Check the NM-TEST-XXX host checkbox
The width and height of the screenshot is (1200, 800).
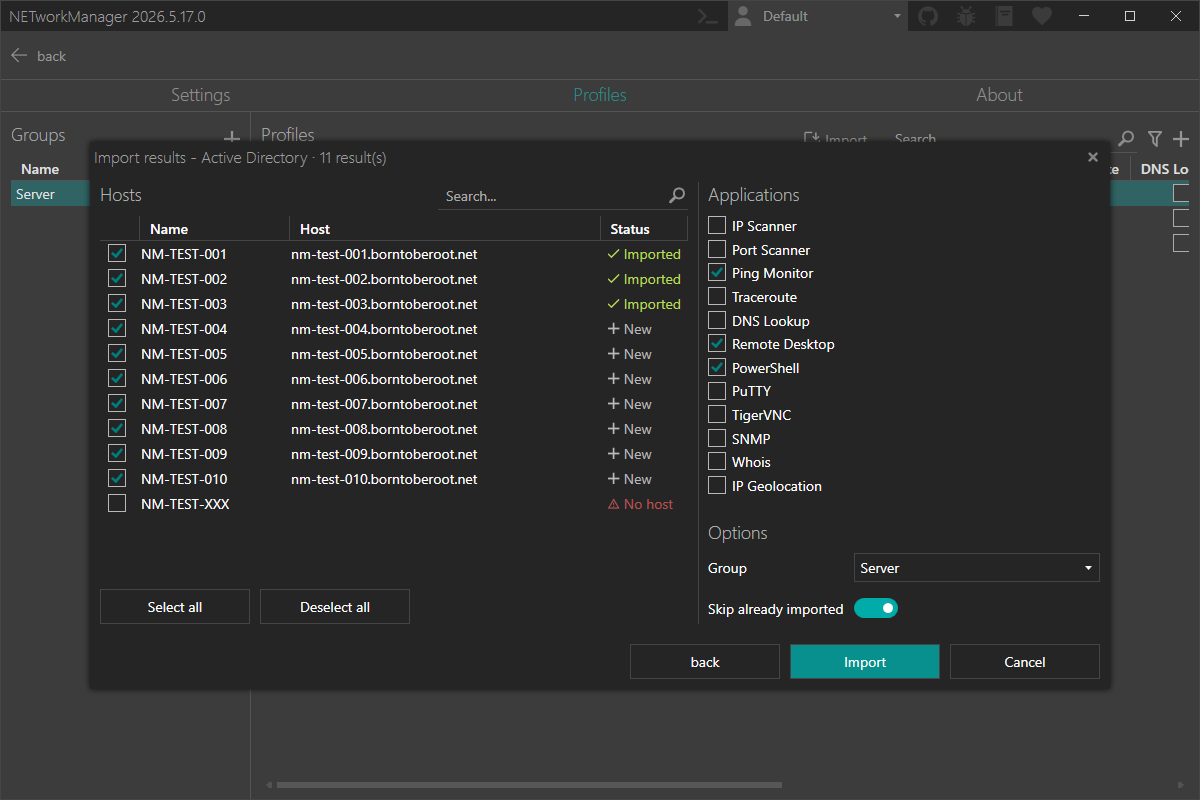click(117, 504)
